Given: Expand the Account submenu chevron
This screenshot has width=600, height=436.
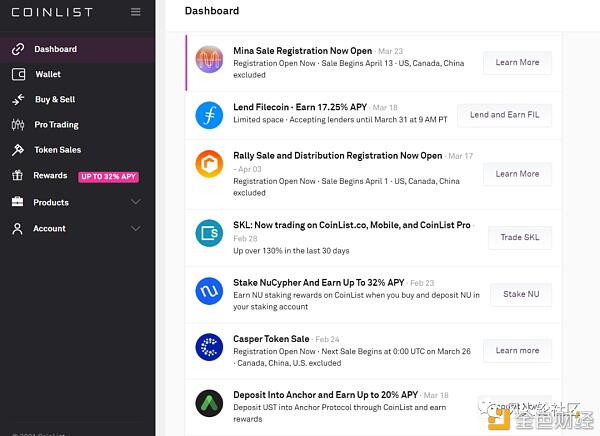Looking at the screenshot, I should [x=136, y=229].
